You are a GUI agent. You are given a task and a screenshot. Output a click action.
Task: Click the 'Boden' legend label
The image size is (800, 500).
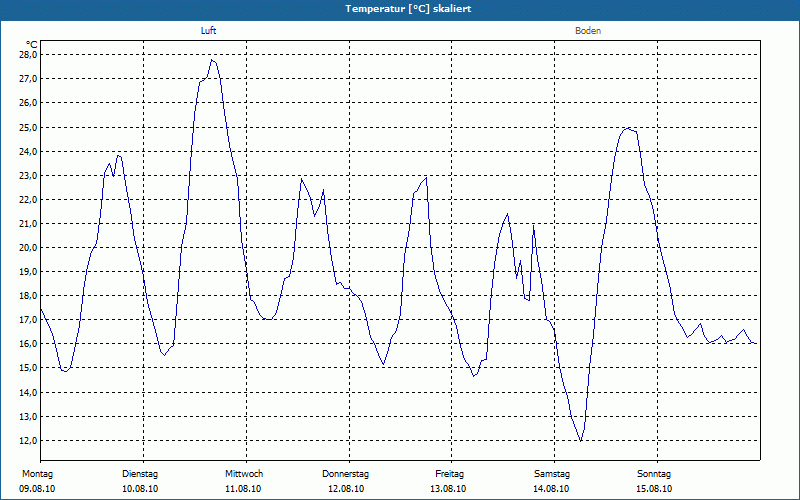pos(588,31)
